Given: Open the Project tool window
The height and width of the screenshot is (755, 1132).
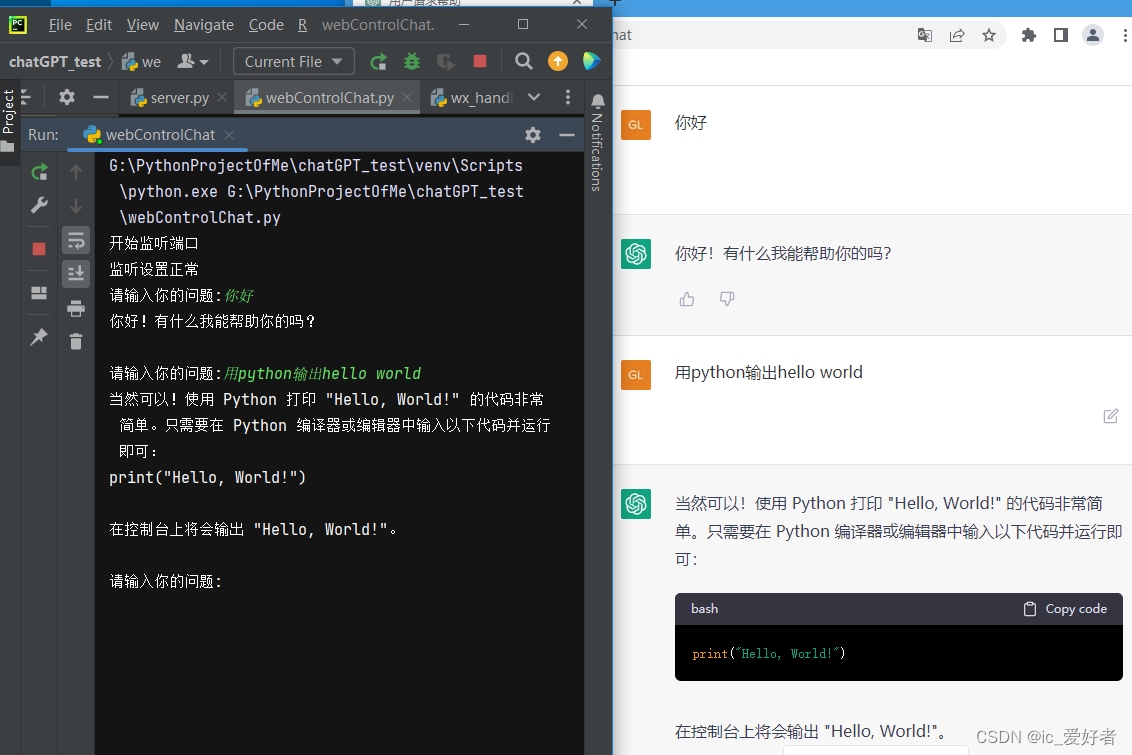Looking at the screenshot, I should (9, 120).
